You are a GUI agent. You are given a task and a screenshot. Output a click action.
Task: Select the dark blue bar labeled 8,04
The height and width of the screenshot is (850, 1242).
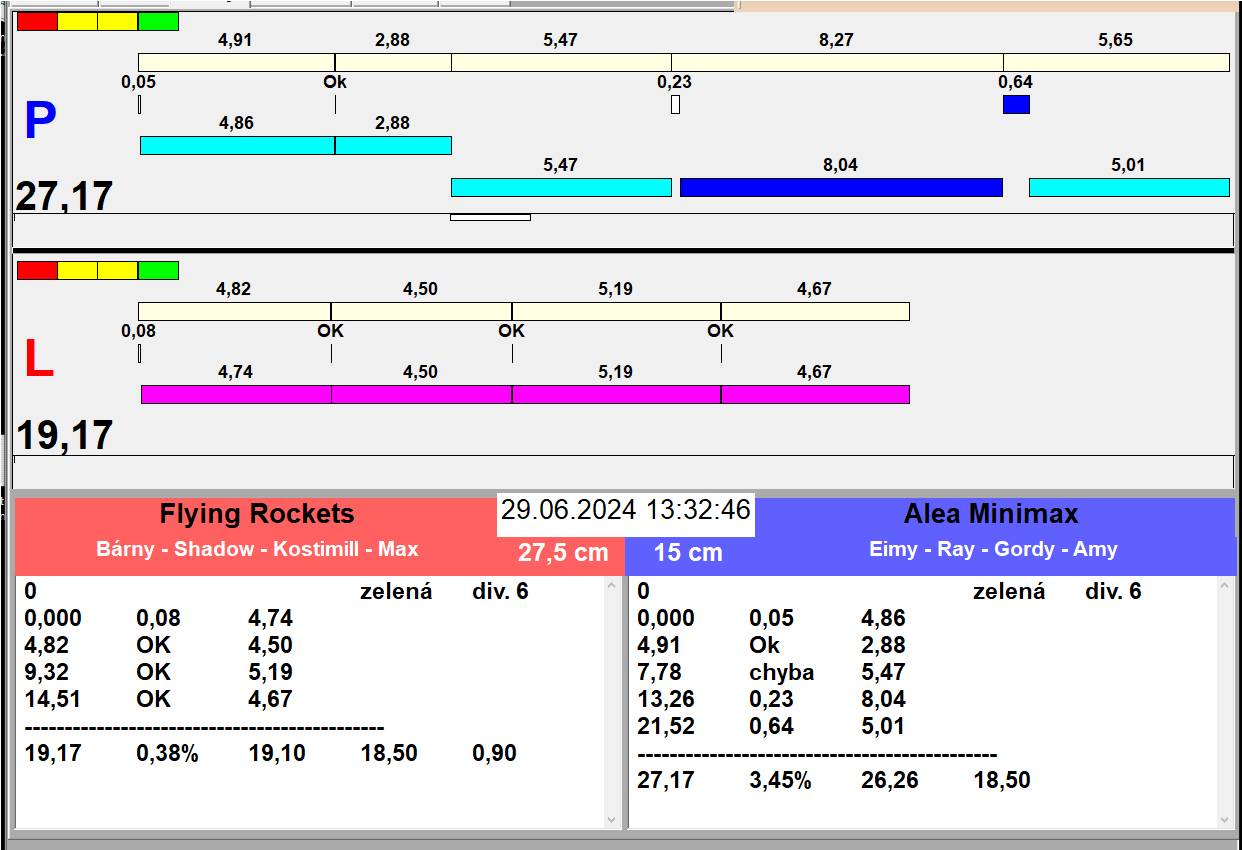point(841,187)
